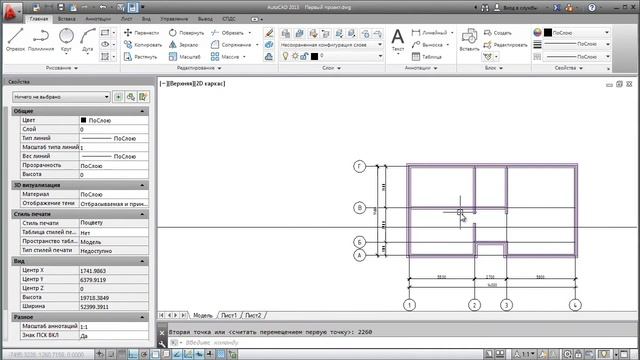Click the Копировать copy tool
Screen dimensions: 640x360
tap(143, 44)
